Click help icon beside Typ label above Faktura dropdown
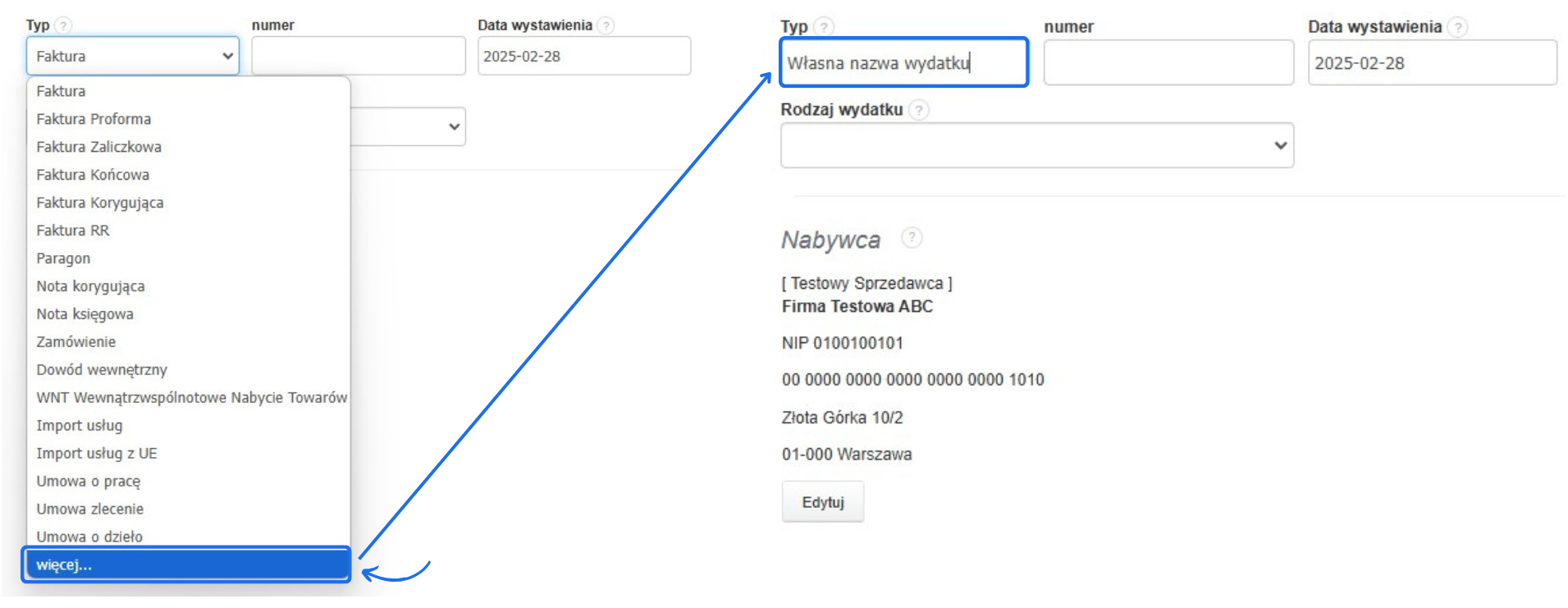Screen dimensions: 1568x608 63,25
